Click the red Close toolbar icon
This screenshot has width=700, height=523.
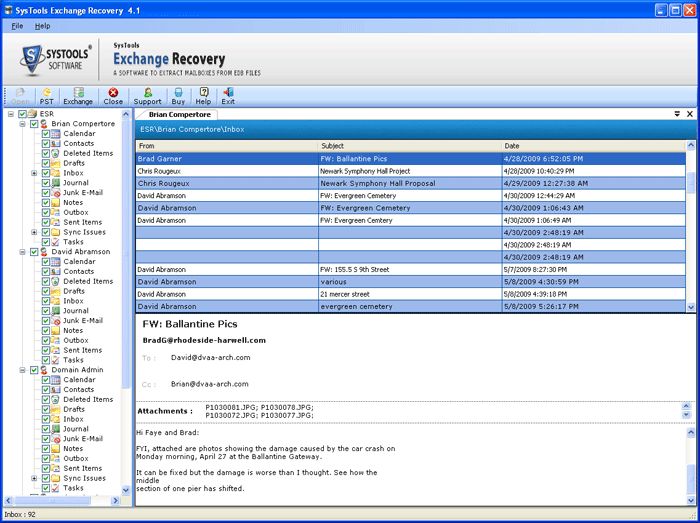pyautogui.click(x=113, y=96)
